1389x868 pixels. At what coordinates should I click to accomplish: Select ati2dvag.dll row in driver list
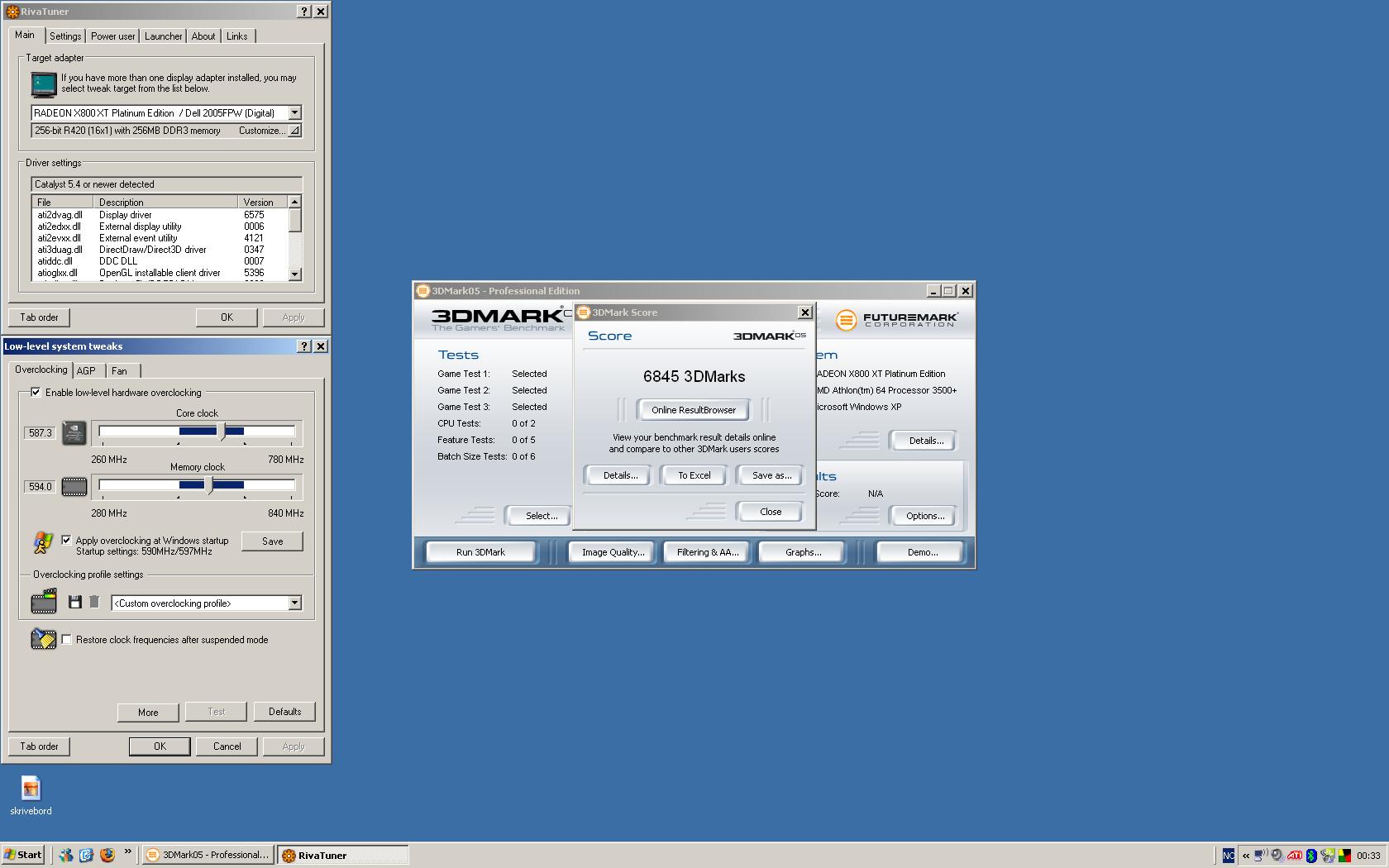tap(160, 215)
